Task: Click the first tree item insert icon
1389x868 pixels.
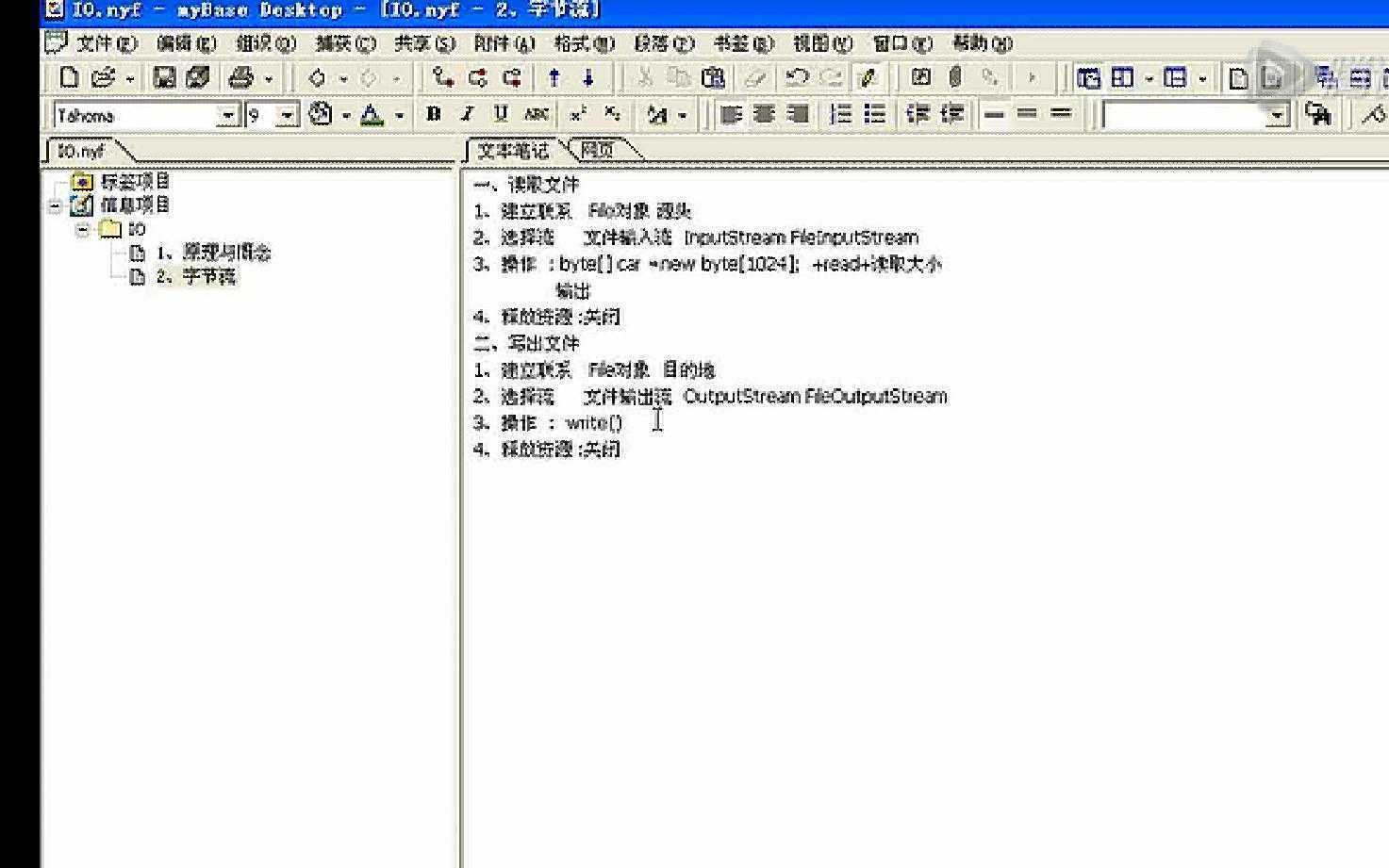Action: click(442, 77)
